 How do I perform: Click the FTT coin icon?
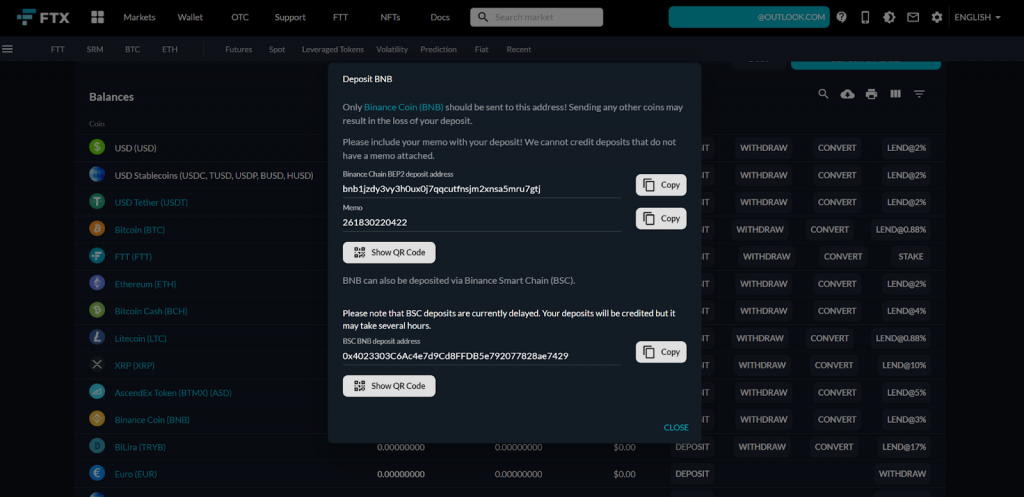(97, 256)
